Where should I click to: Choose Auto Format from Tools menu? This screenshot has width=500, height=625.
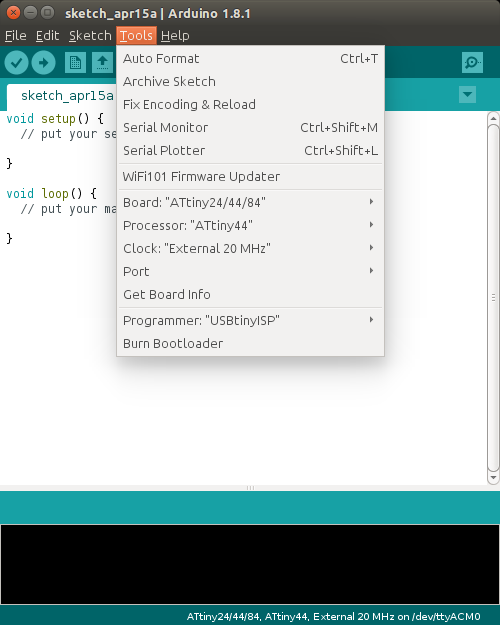tap(250, 59)
